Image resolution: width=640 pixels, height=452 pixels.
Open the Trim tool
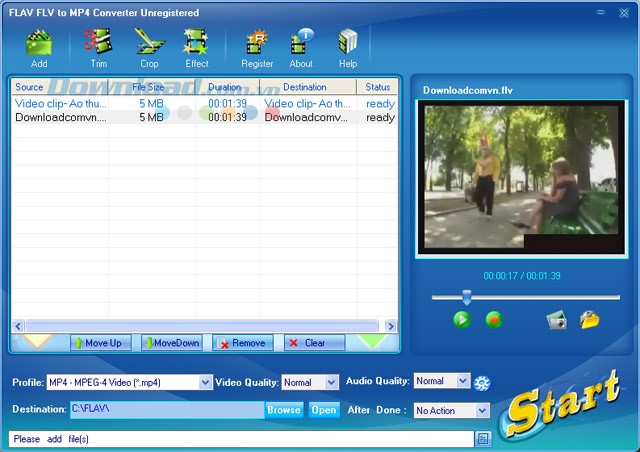(x=98, y=41)
